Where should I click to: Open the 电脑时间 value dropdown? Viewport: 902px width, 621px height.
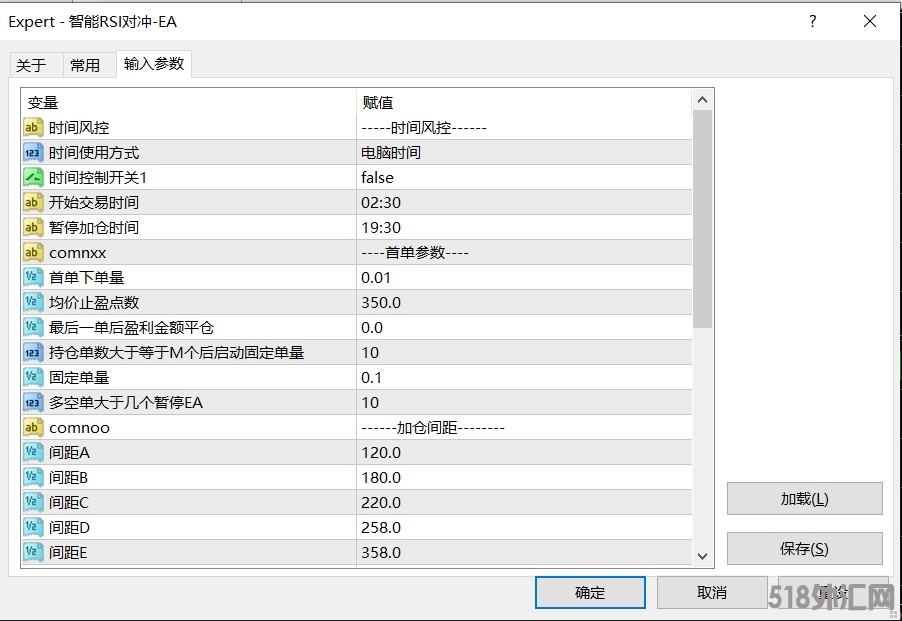(x=524, y=153)
